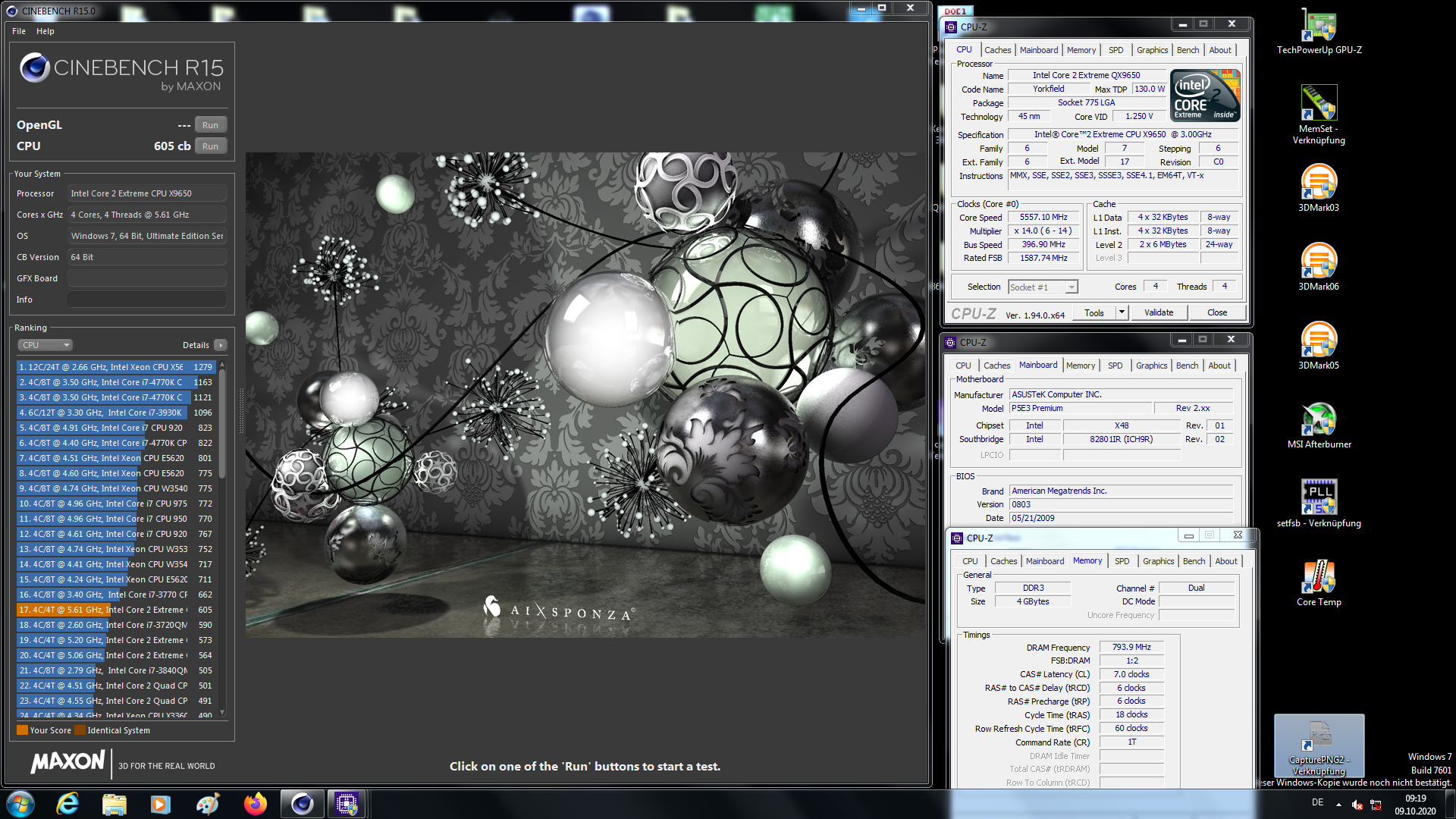
Task: Open Windows Media Player from taskbar
Action: point(161,803)
